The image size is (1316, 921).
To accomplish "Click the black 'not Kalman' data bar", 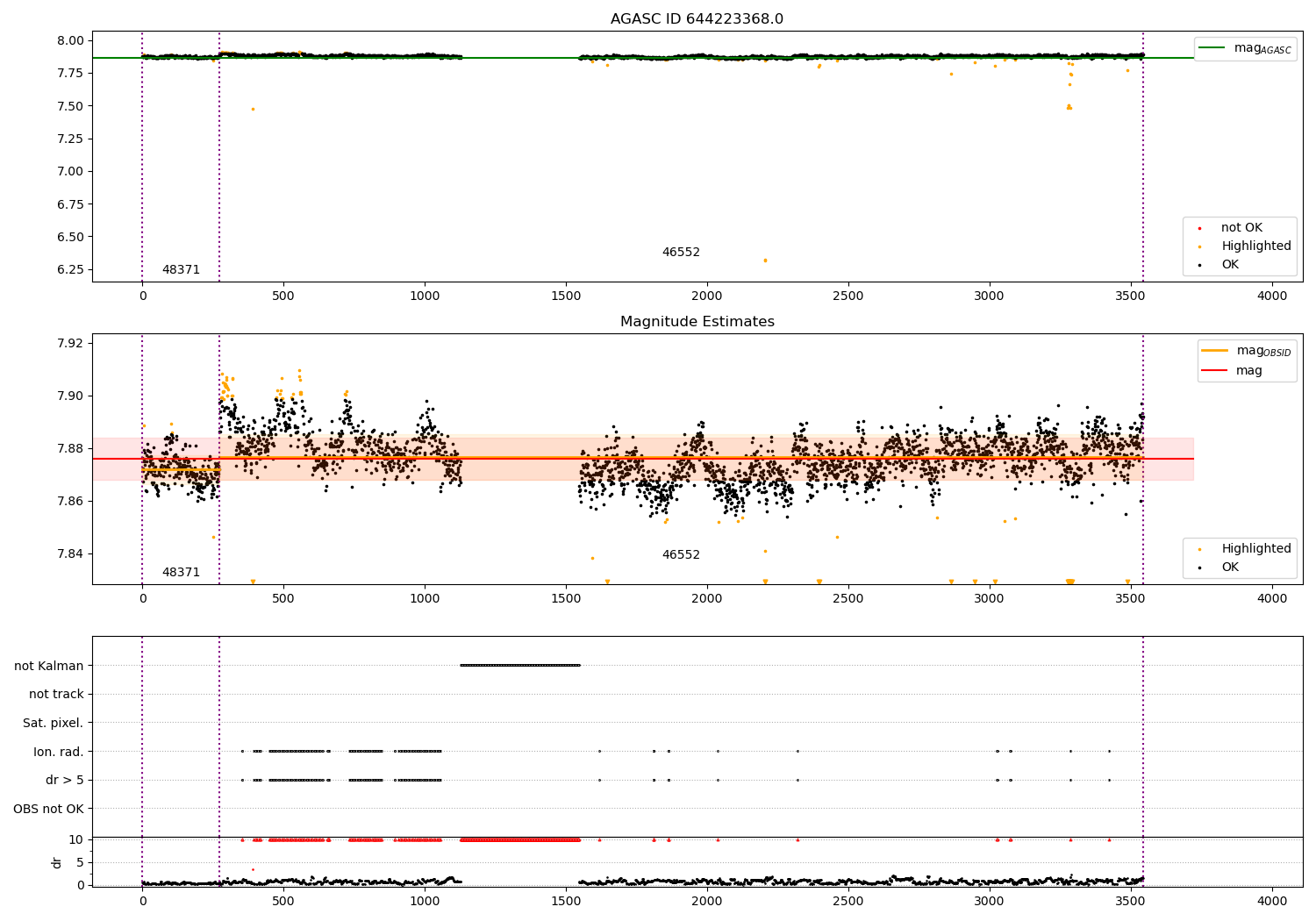I will 520,666.
